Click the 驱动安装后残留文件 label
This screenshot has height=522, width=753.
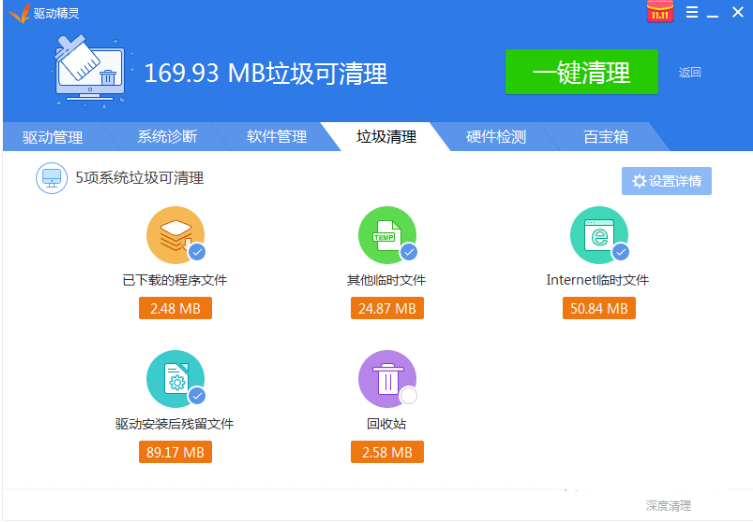[174, 424]
